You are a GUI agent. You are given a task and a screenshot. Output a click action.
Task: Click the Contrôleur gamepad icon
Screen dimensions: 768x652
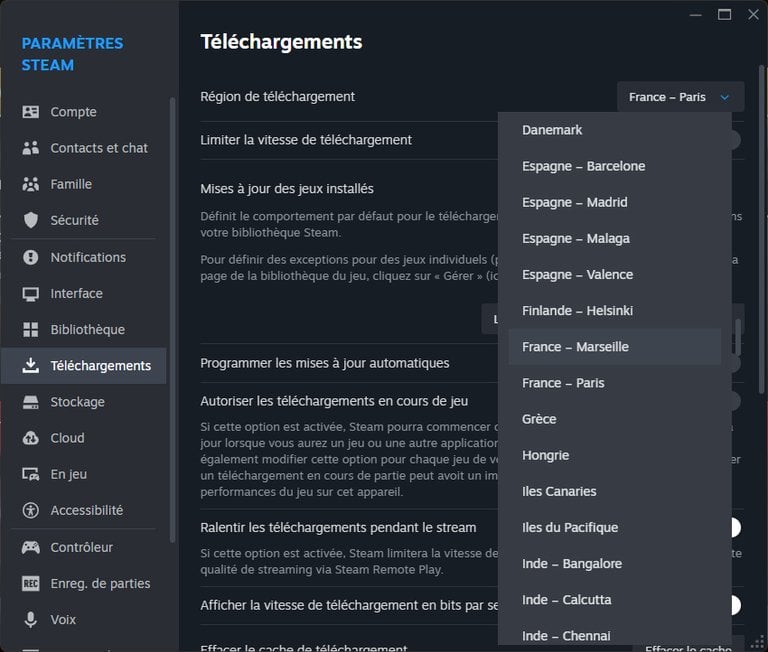pos(30,547)
